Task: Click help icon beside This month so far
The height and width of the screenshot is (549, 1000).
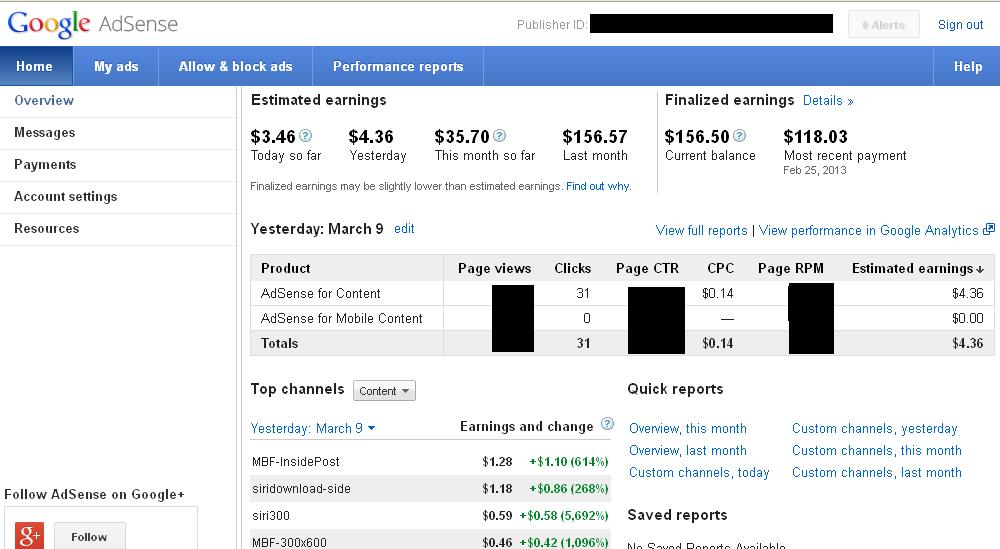Action: pyautogui.click(x=499, y=136)
